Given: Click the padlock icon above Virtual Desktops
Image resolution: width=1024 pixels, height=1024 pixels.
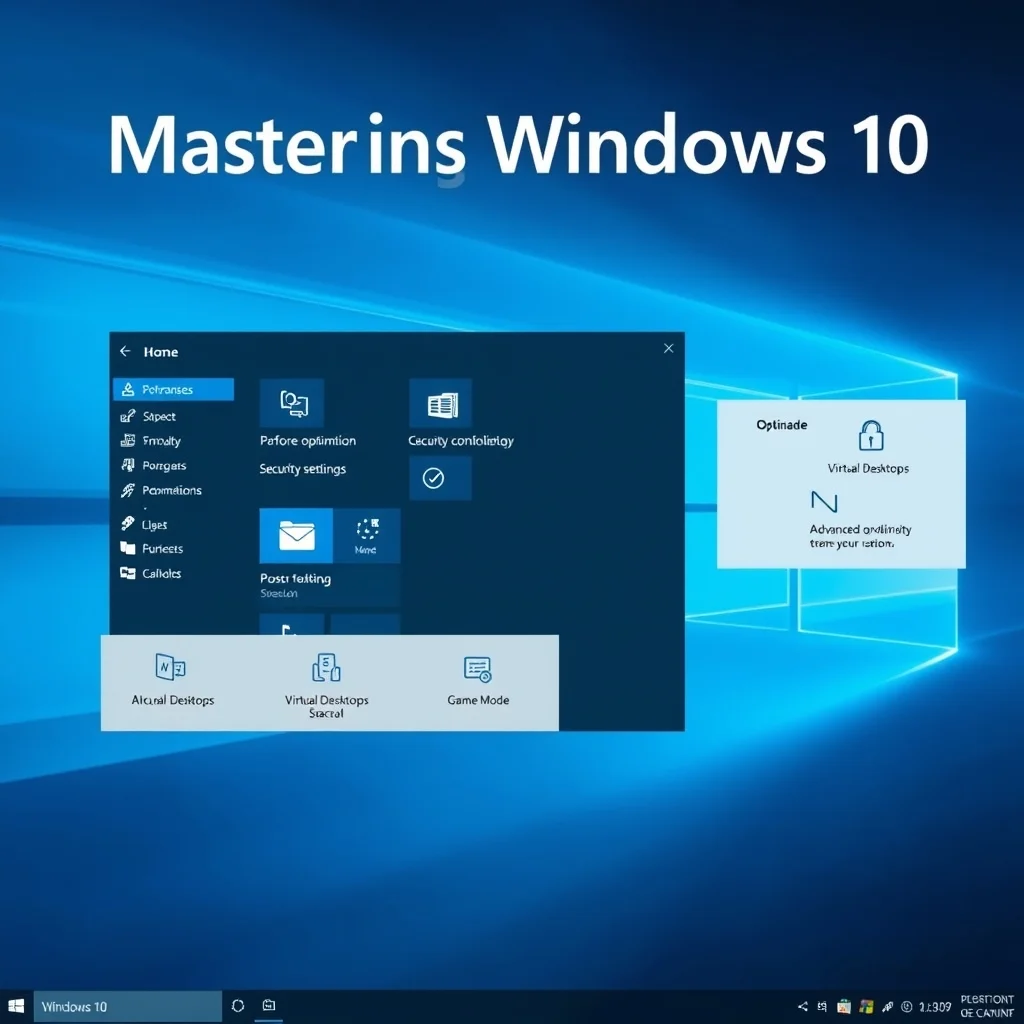Looking at the screenshot, I should click(871, 436).
